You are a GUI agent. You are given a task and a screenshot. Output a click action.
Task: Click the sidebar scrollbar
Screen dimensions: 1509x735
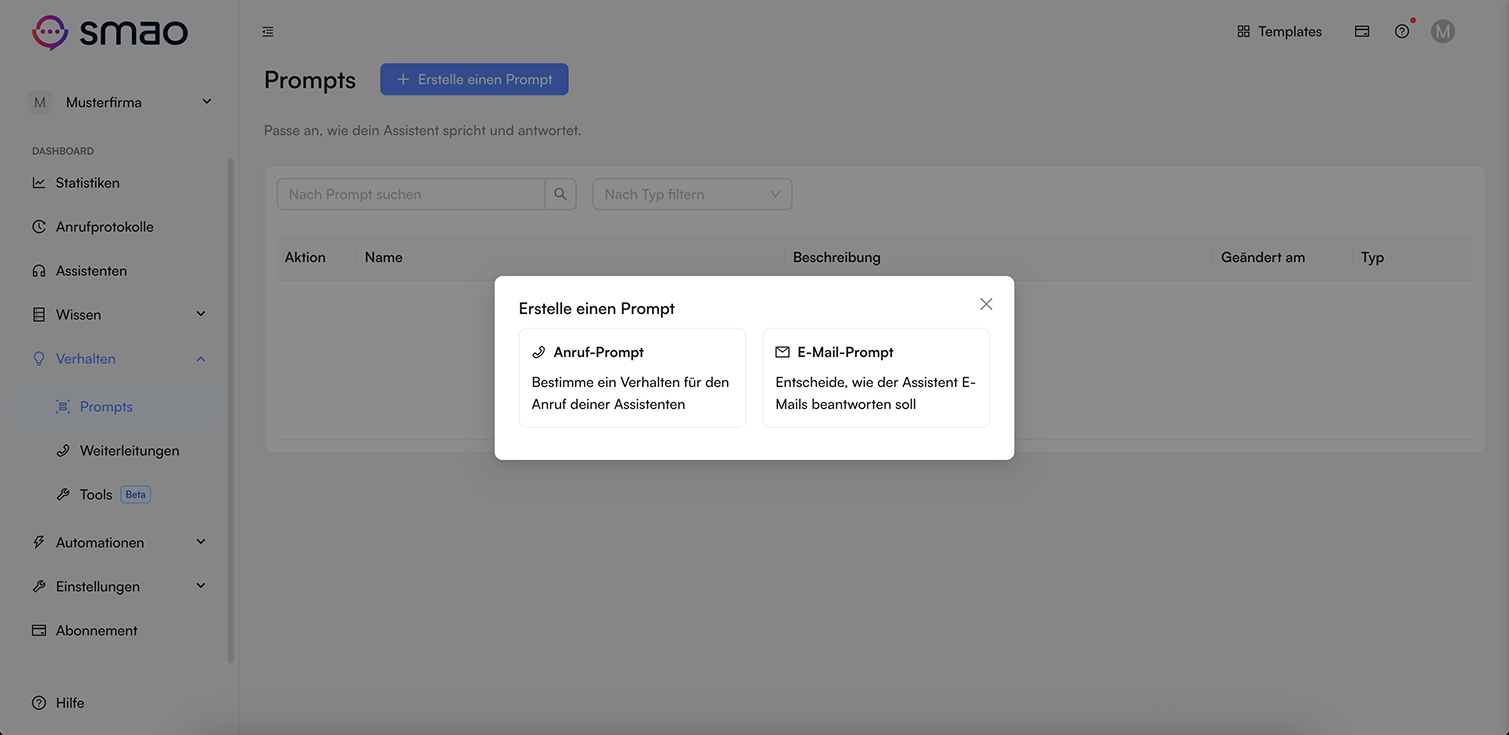[231, 410]
